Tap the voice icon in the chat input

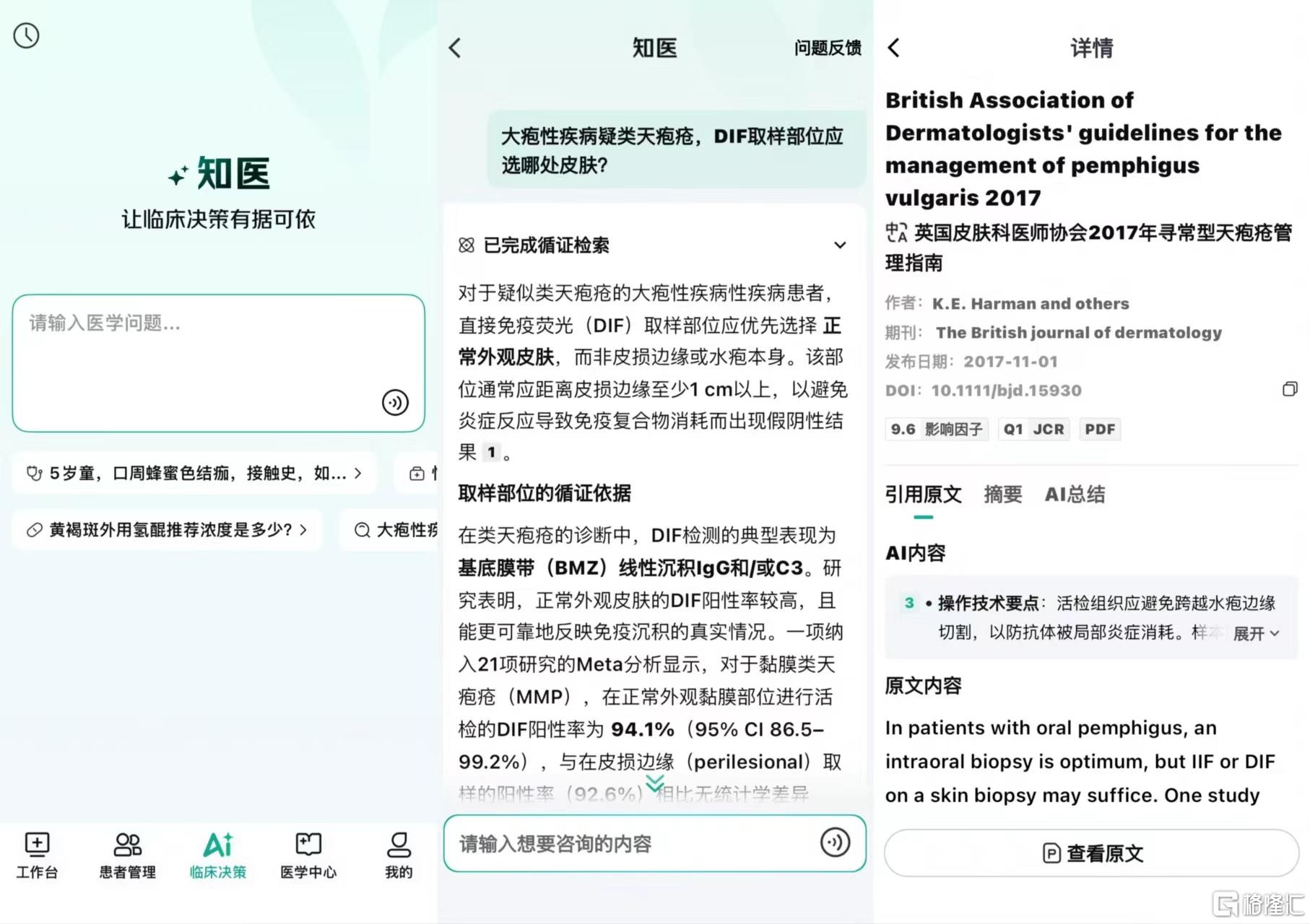[x=835, y=842]
